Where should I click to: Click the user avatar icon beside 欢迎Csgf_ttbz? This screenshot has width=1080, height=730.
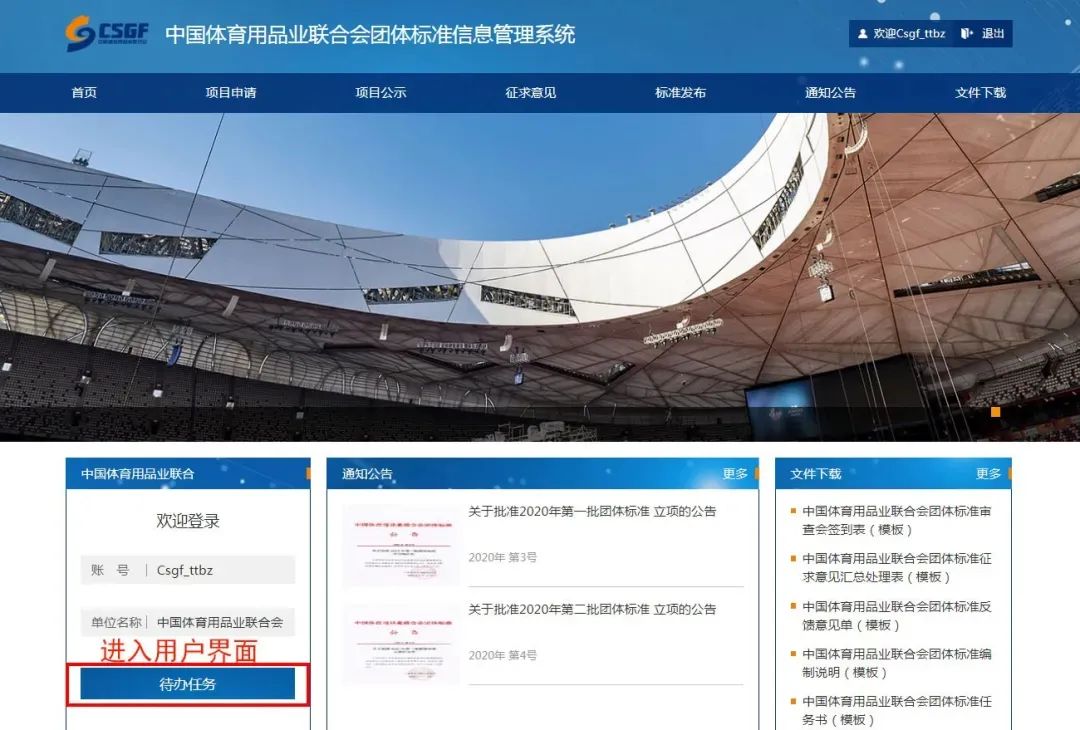coord(862,33)
